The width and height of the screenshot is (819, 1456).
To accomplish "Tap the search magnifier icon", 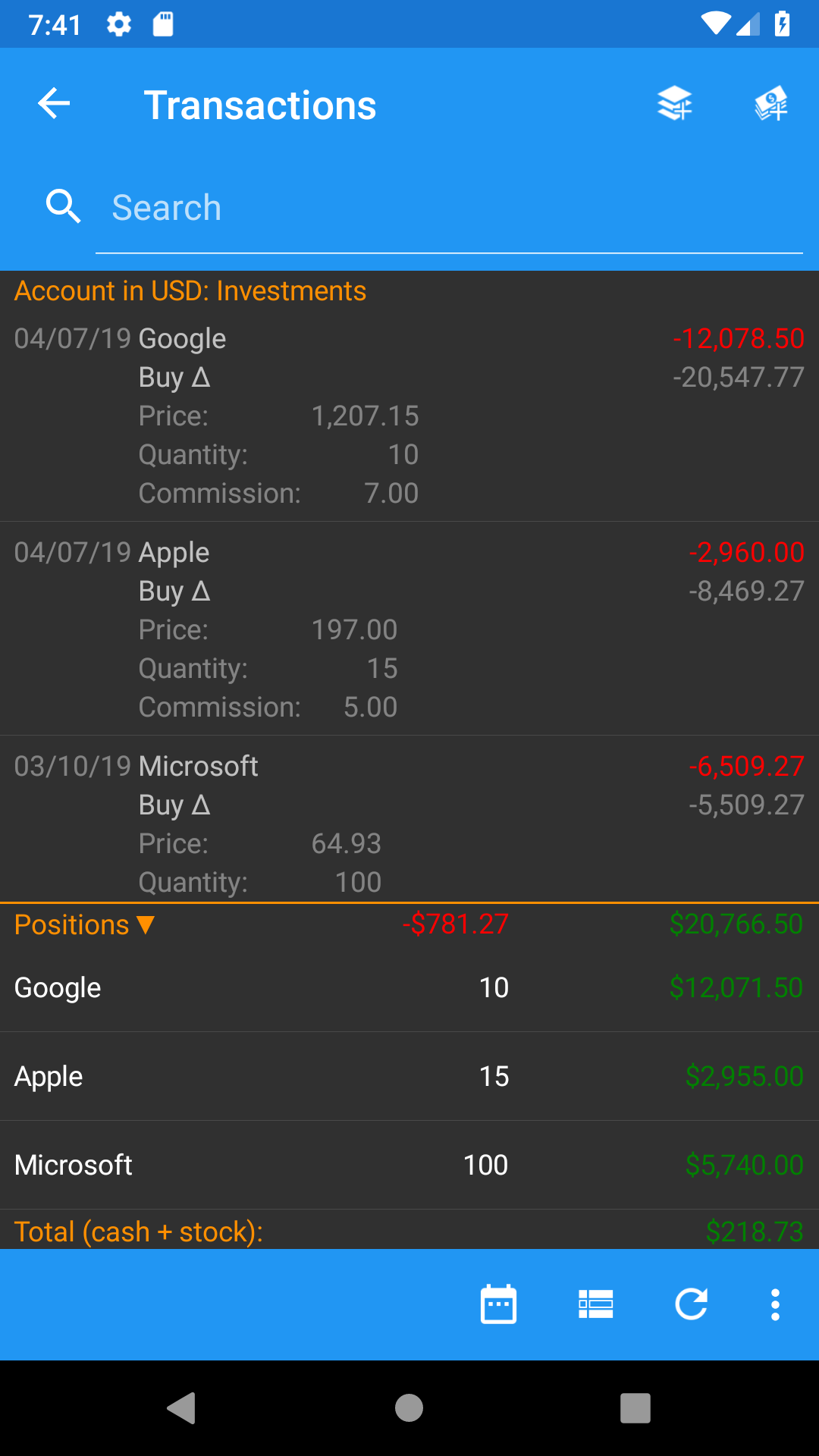I will [x=63, y=207].
